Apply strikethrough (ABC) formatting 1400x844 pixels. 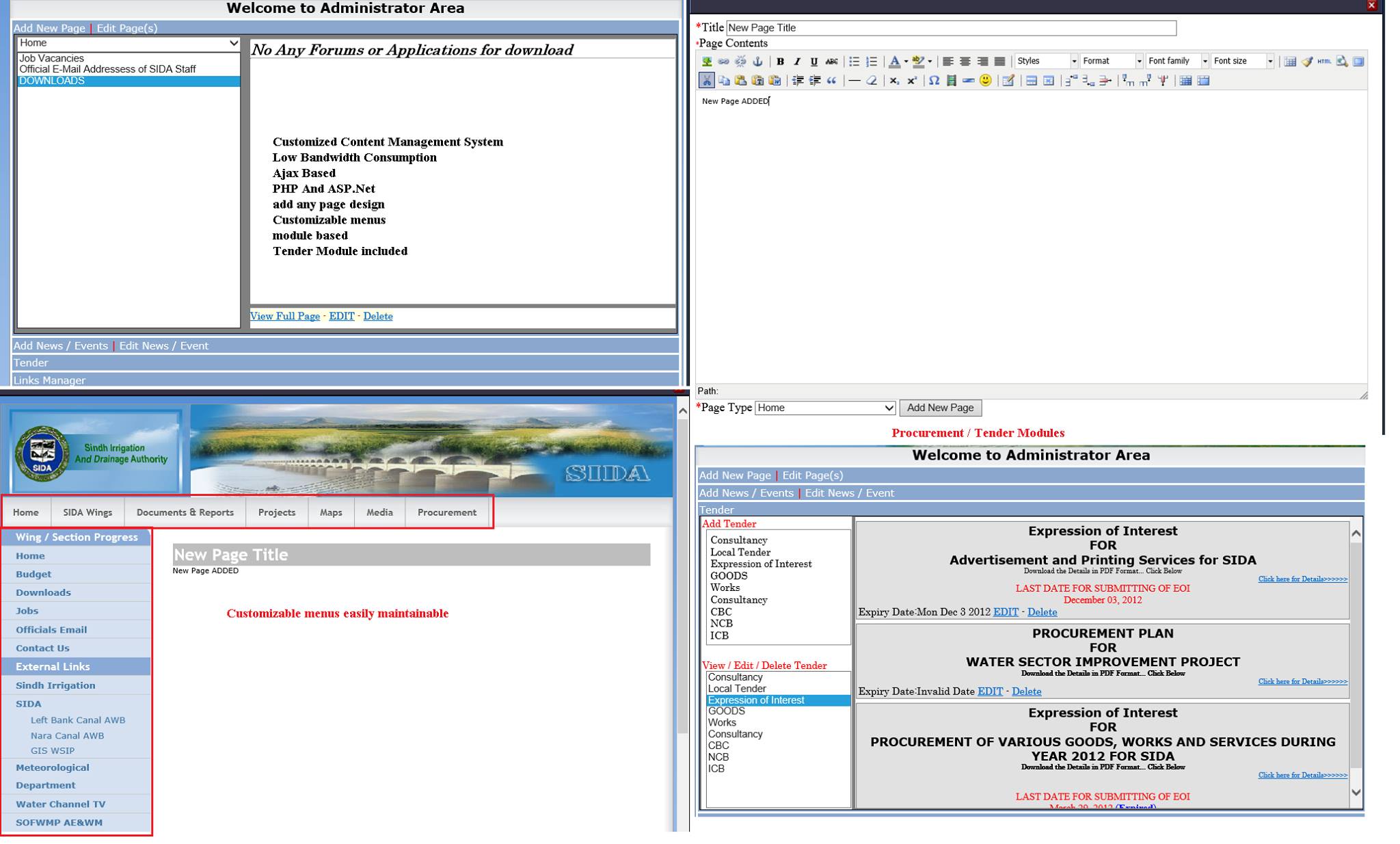click(831, 62)
